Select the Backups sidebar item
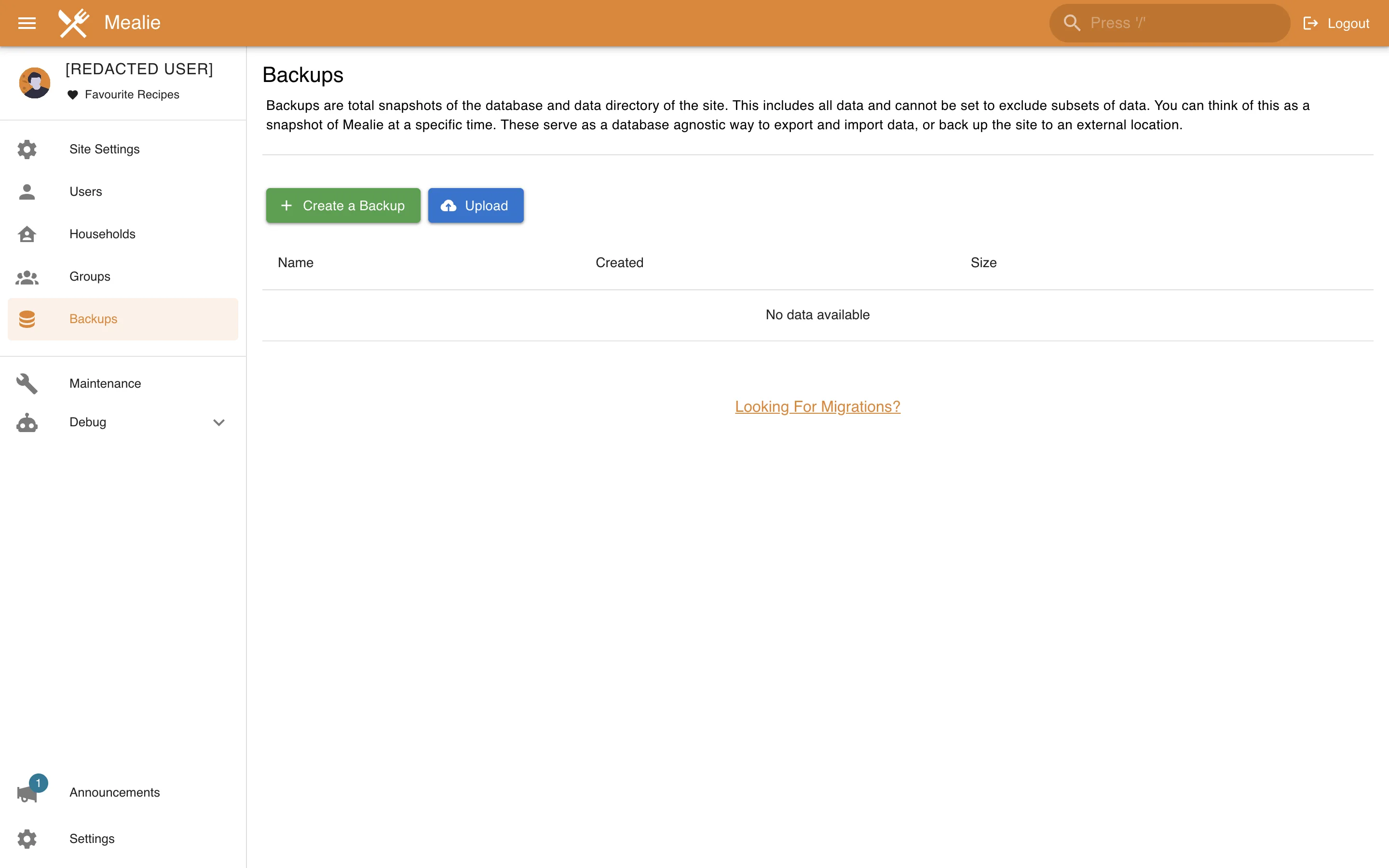 click(123, 319)
